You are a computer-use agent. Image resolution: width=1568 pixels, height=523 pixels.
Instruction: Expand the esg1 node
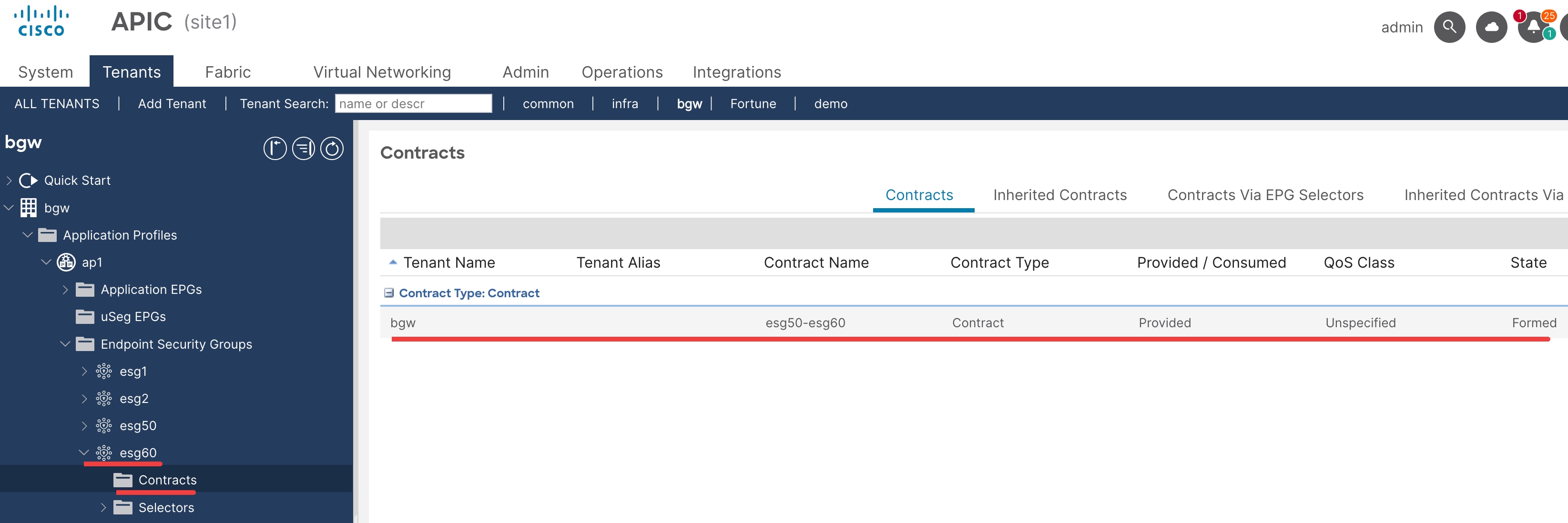click(x=85, y=371)
